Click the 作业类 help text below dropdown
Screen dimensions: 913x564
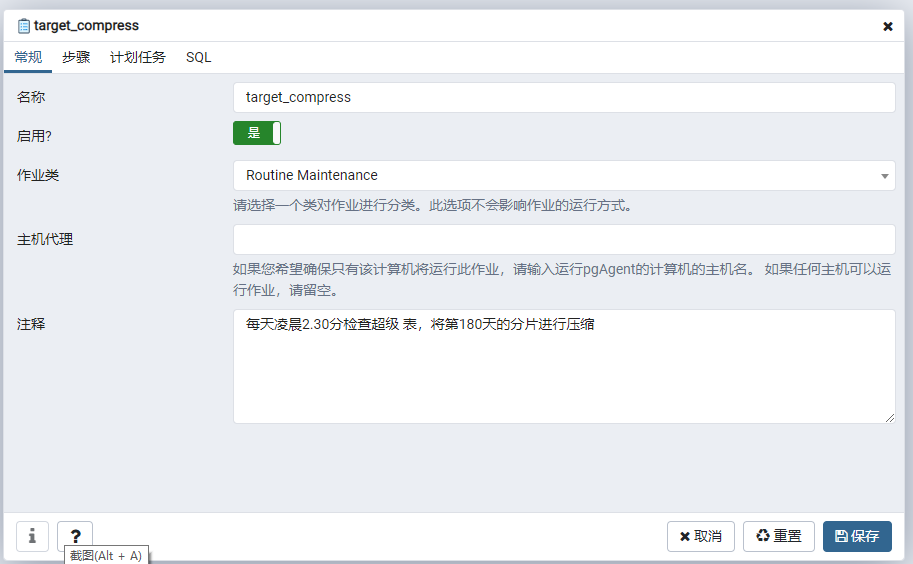click(x=433, y=205)
